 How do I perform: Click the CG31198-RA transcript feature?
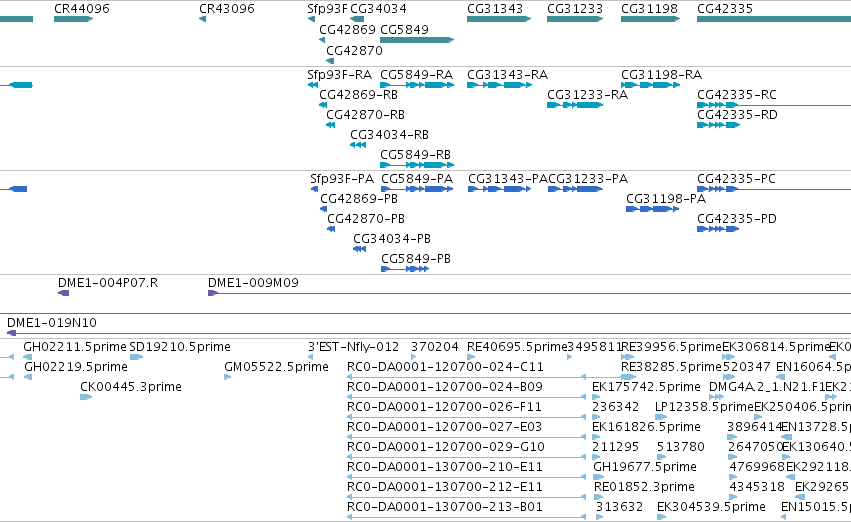coord(650,85)
